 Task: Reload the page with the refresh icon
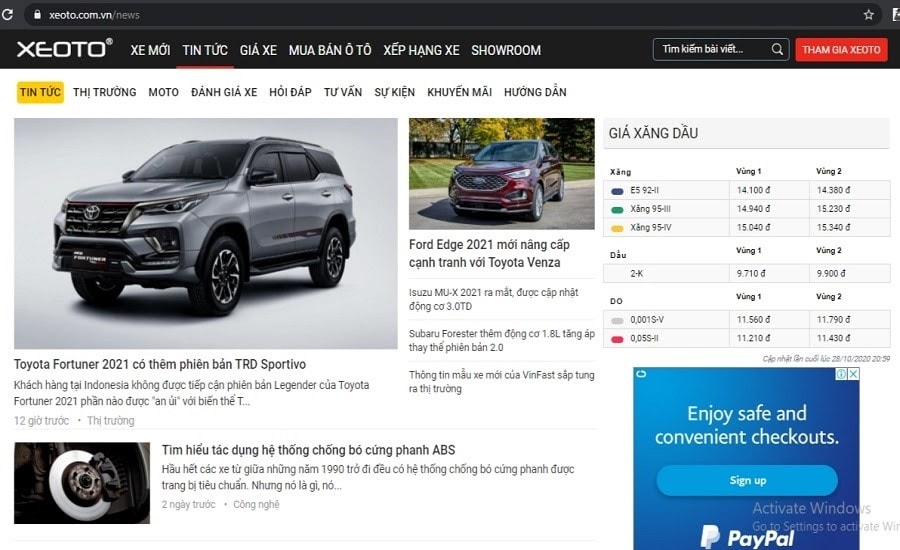pyautogui.click(x=7, y=14)
